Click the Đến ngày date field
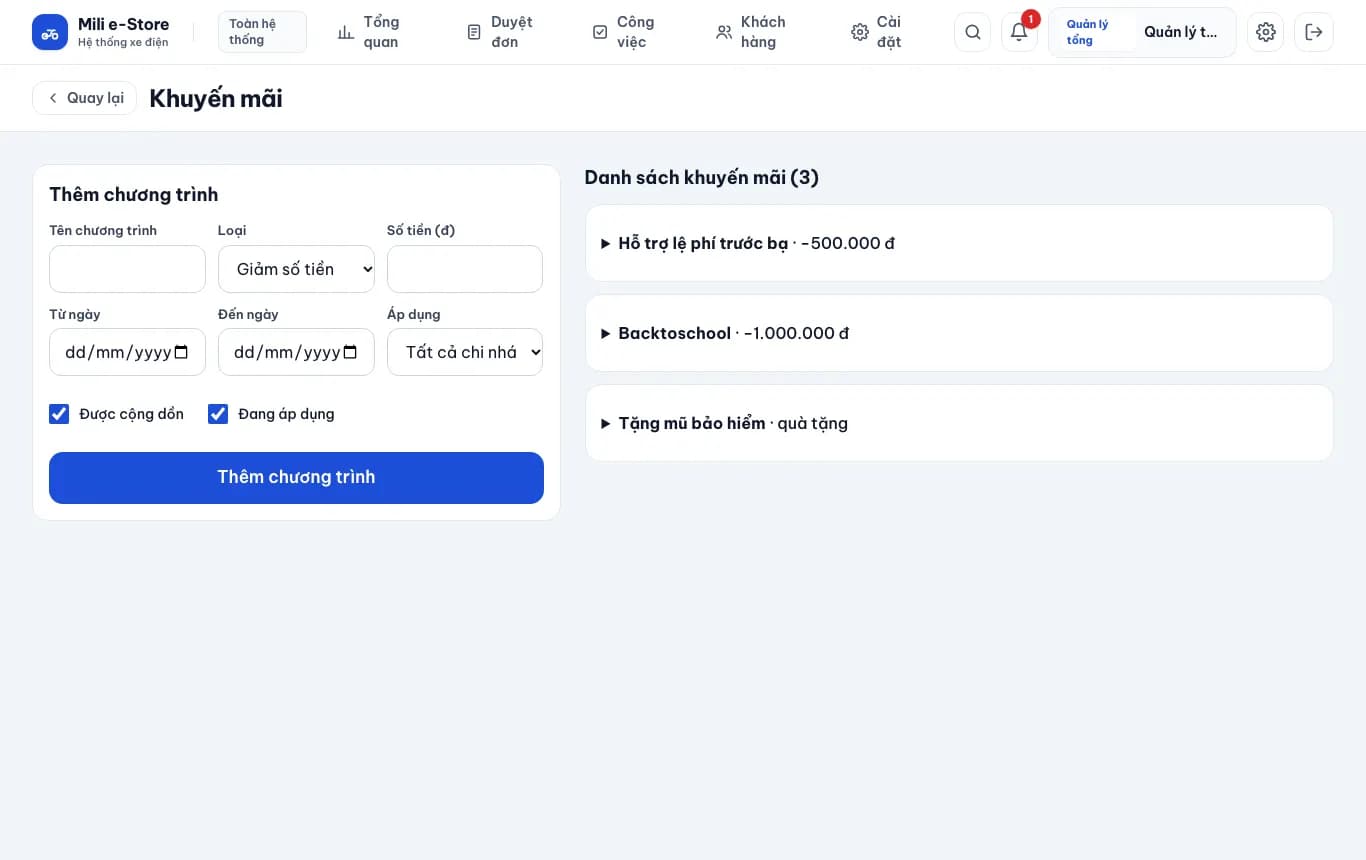Screen dimensions: 1366x860 tap(296, 352)
